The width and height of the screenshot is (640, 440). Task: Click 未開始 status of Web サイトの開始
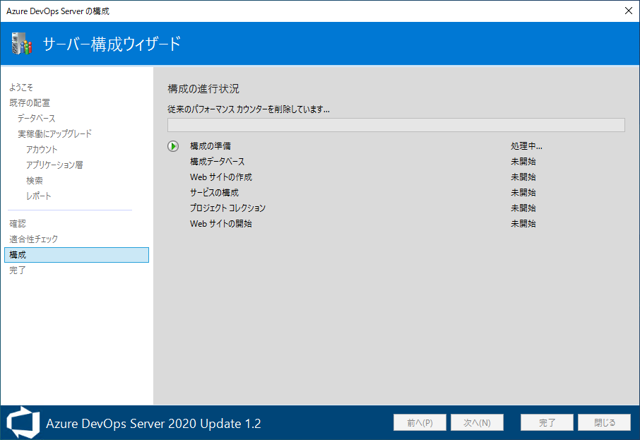[523, 224]
